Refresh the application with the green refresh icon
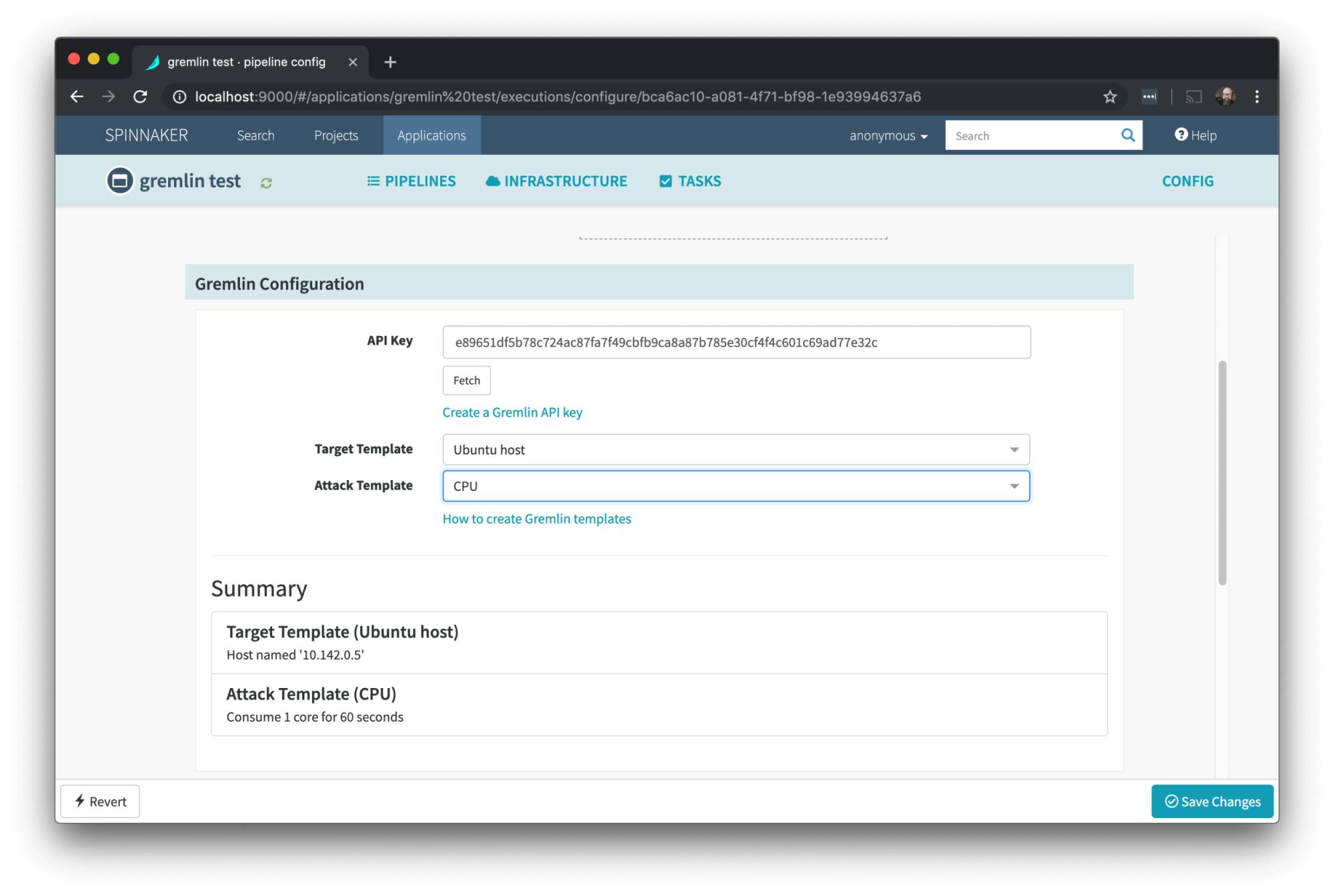This screenshot has height=896, width=1334. tap(266, 183)
